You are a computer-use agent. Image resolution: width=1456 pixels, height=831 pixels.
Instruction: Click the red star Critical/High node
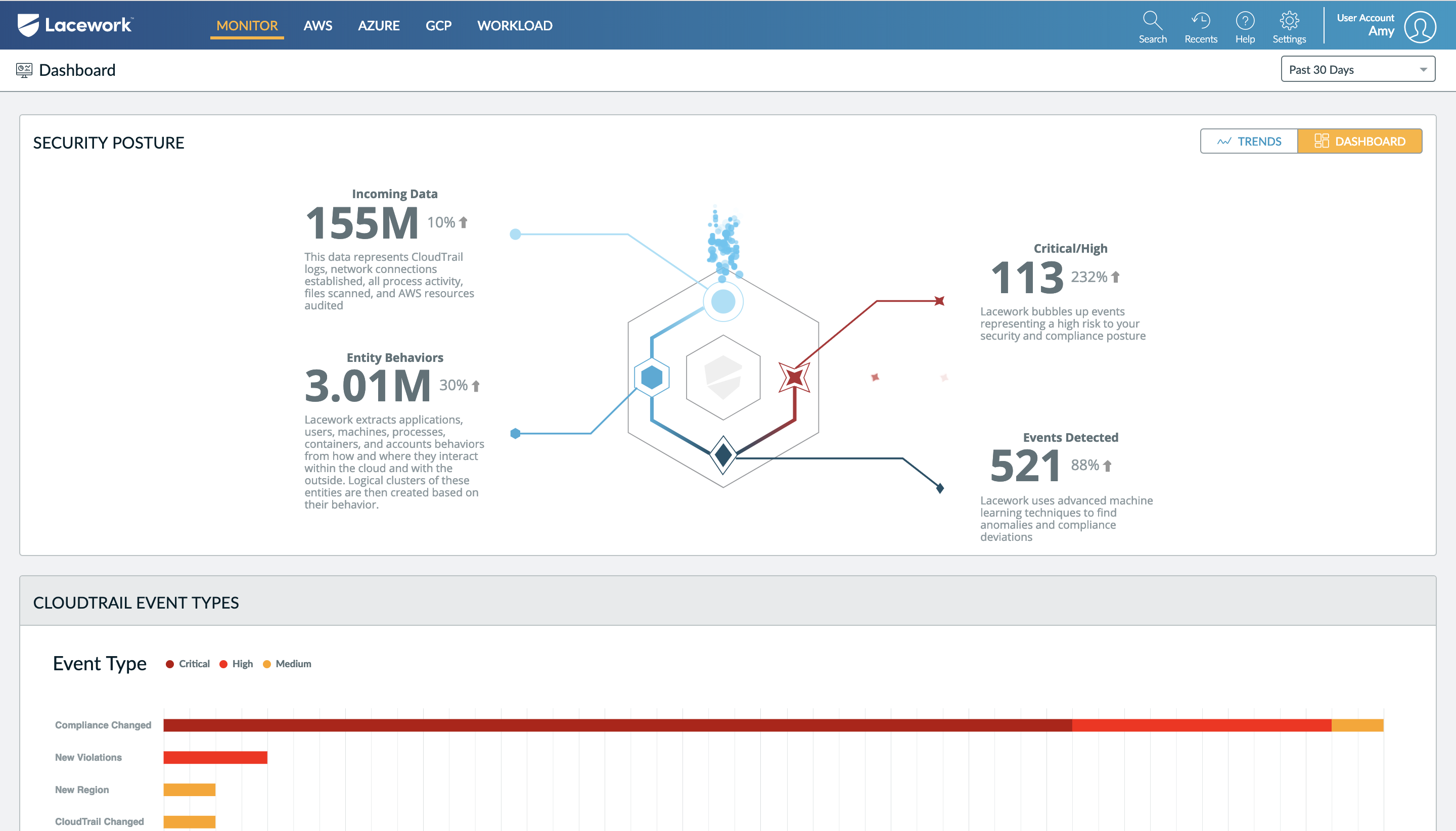(x=794, y=377)
